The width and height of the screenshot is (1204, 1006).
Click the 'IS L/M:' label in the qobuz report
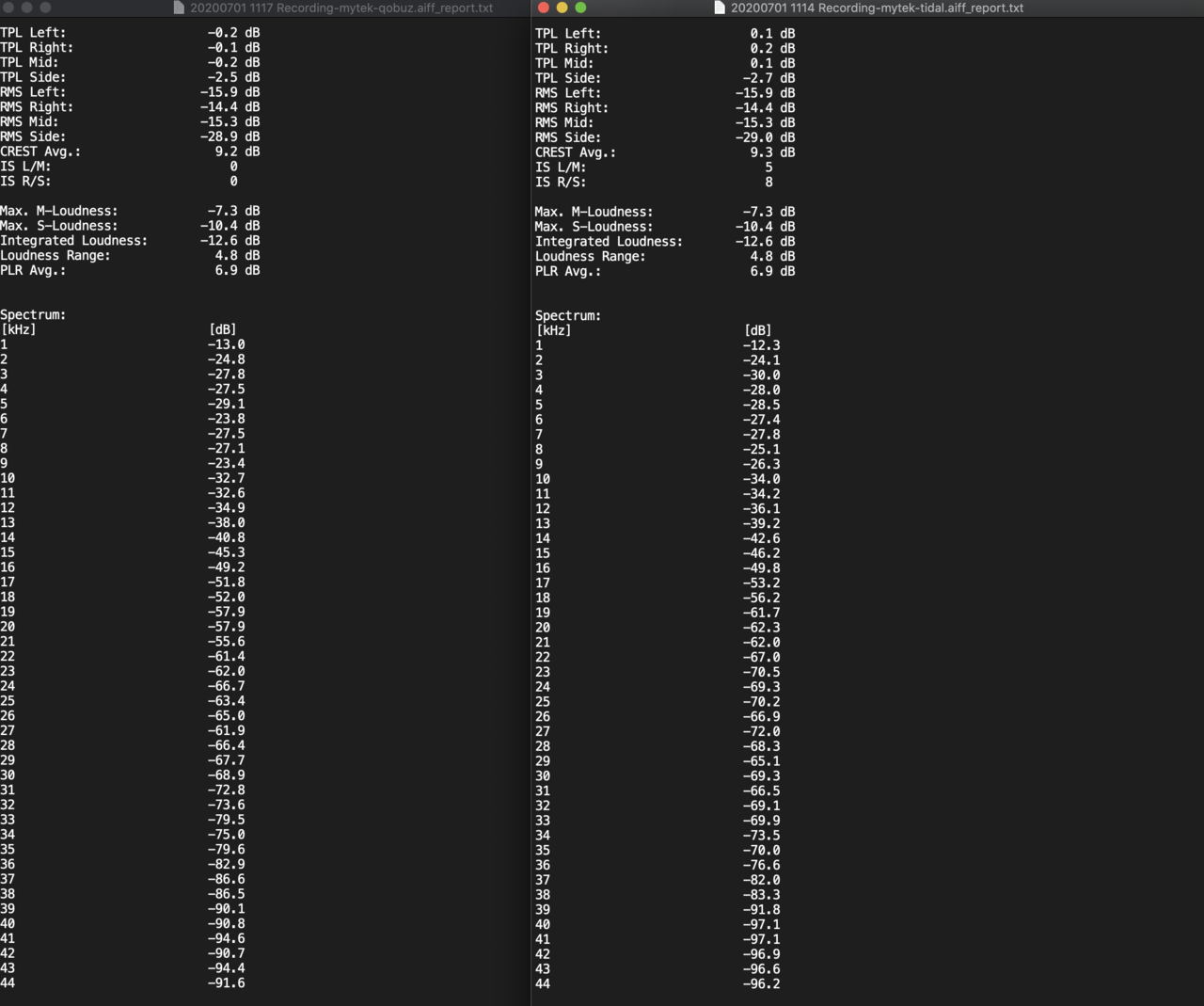(25, 167)
